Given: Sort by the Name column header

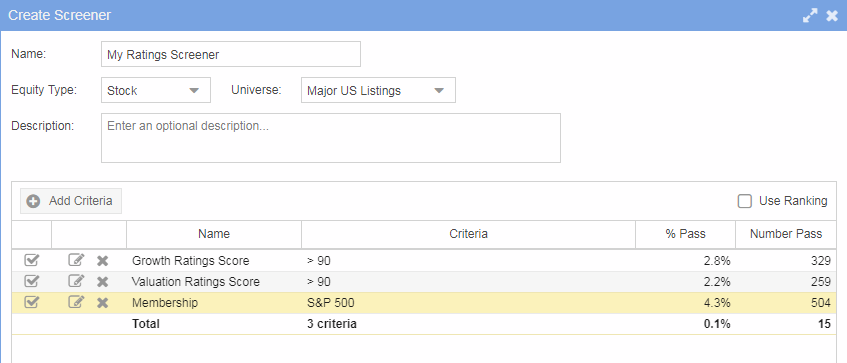Looking at the screenshot, I should point(214,234).
